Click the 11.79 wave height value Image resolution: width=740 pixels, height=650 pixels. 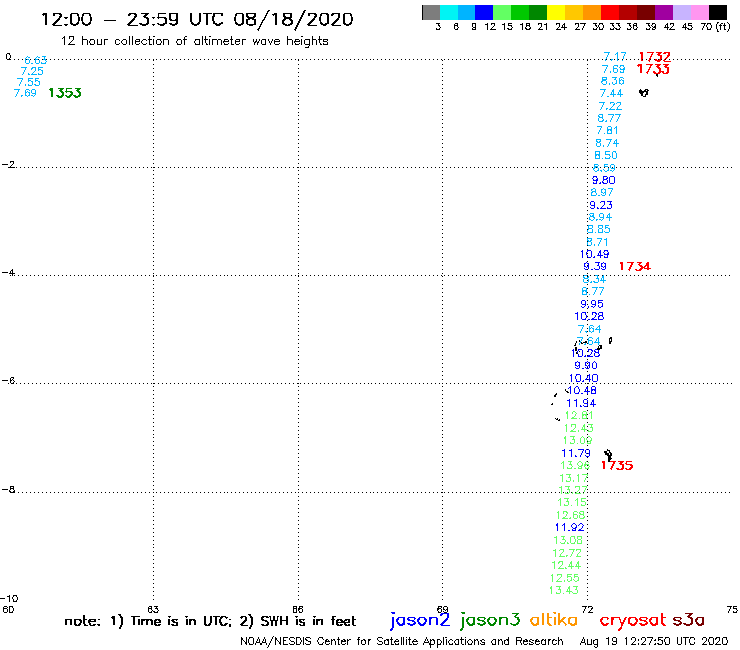[576, 453]
